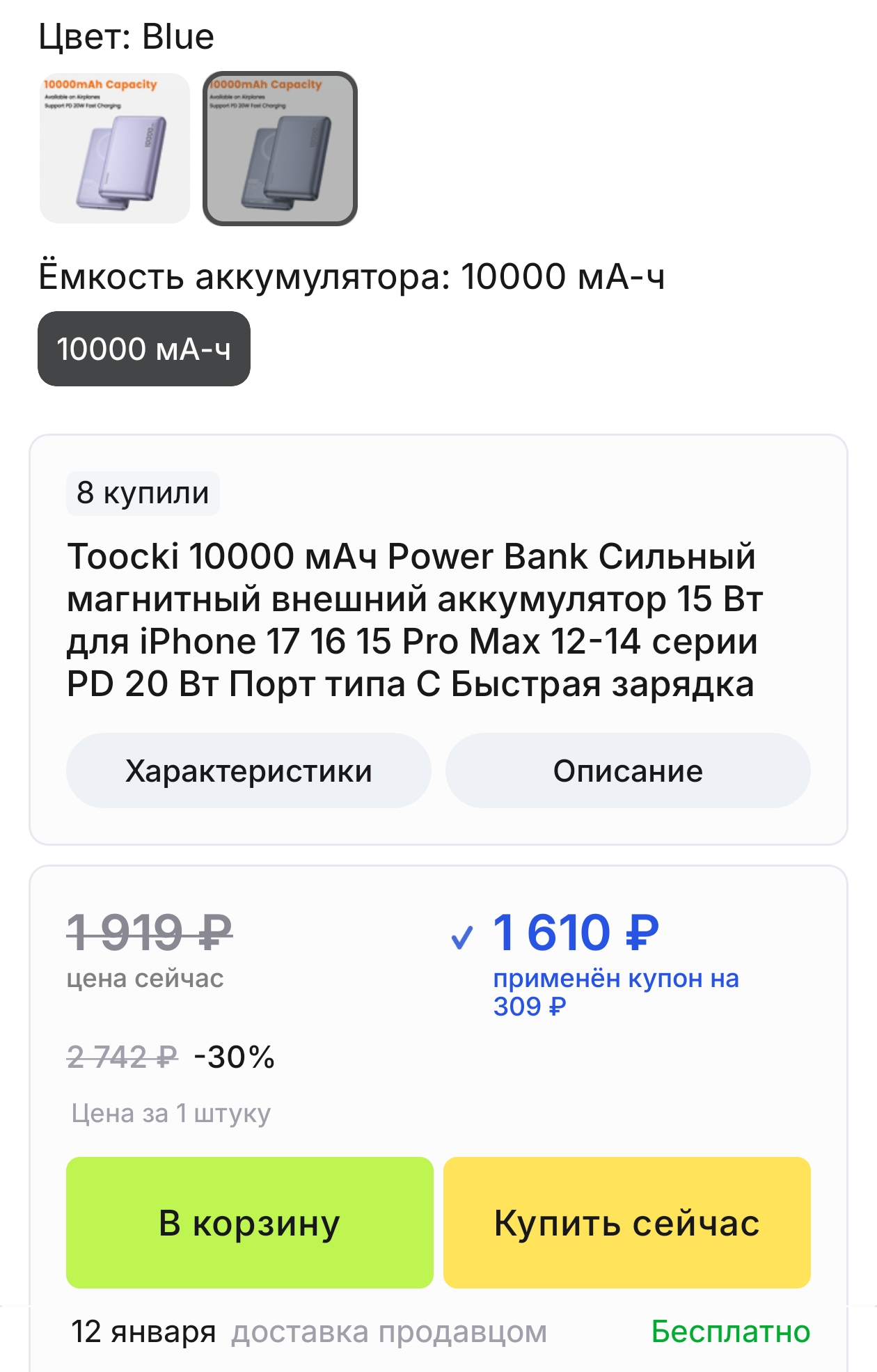Tap the доставка продавцом delivery text
This screenshot has height=1372, width=877.
click(x=389, y=1332)
